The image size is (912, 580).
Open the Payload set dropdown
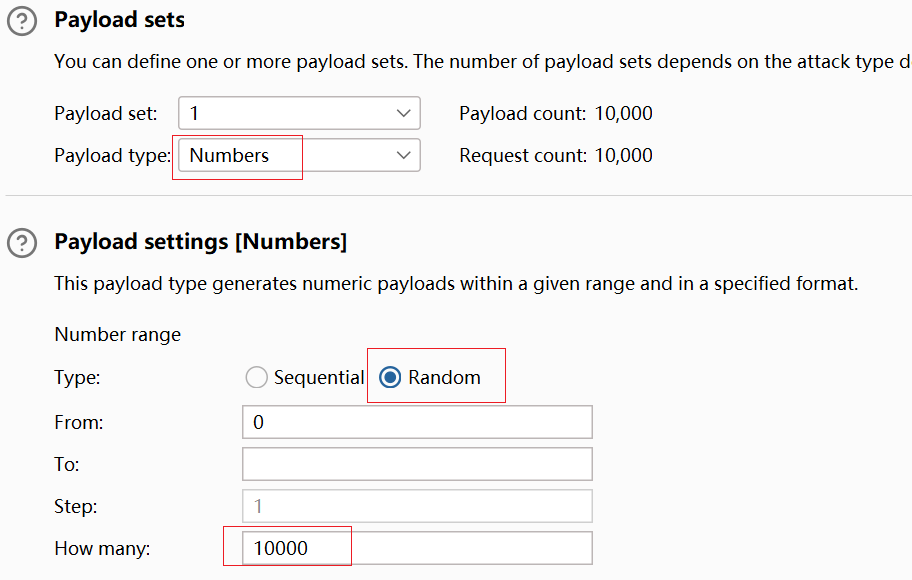coord(299,113)
